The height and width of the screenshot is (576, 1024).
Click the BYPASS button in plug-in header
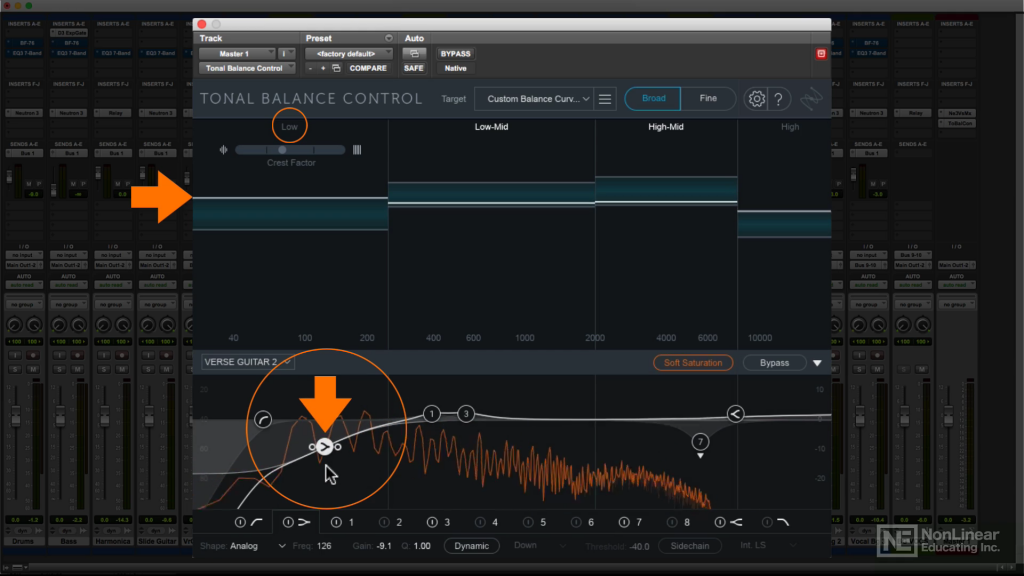click(455, 54)
